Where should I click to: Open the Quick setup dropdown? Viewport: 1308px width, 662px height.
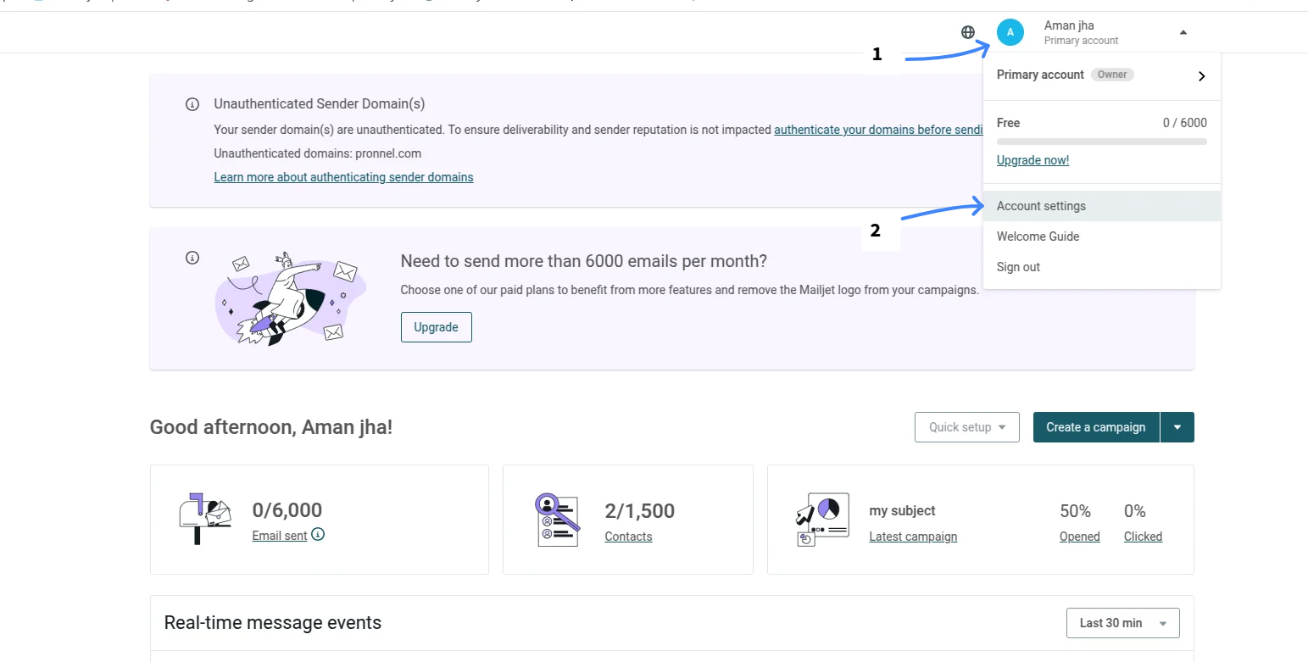click(x=966, y=427)
